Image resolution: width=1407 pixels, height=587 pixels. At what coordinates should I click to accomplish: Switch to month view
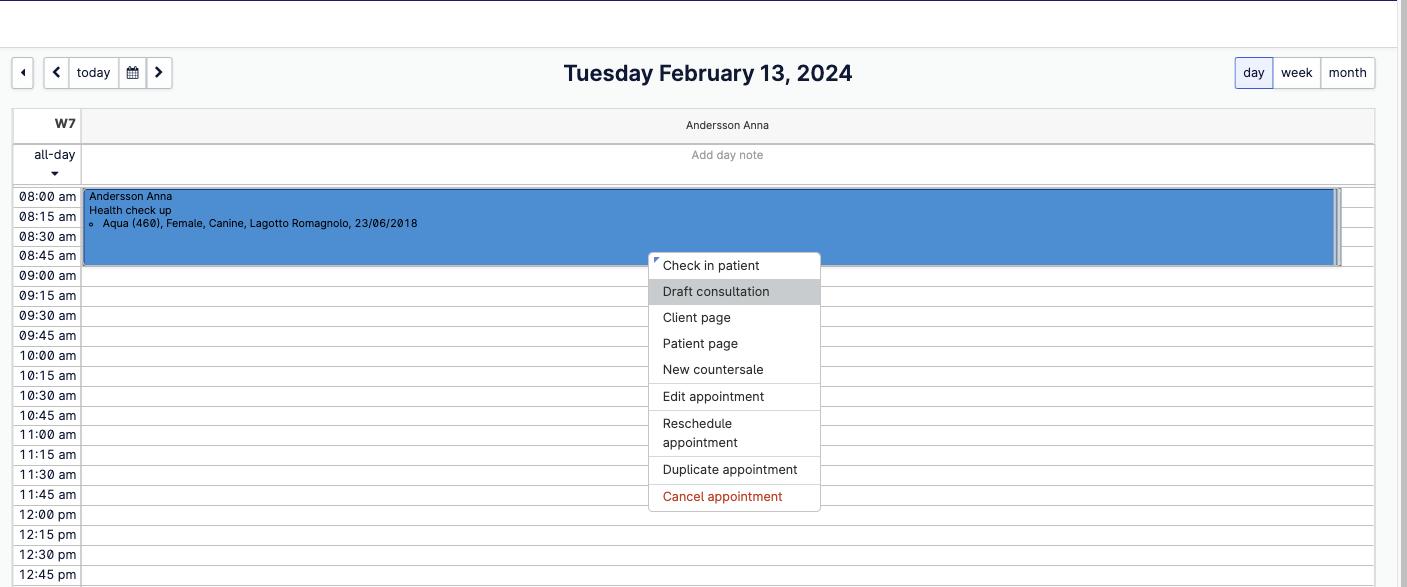(x=1347, y=73)
